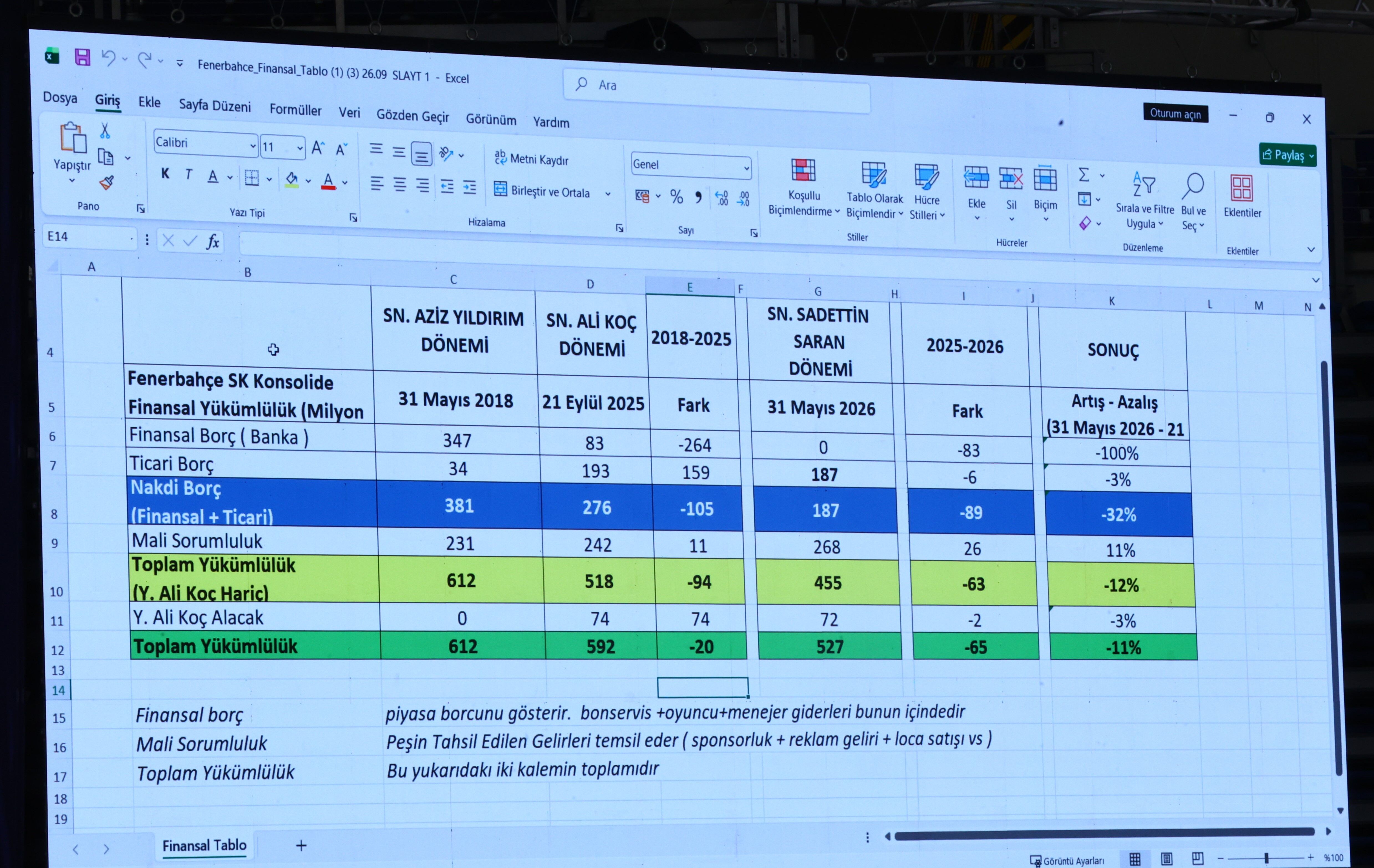Switch to normal view in status bar
The width and height of the screenshot is (1374, 868).
[1135, 858]
